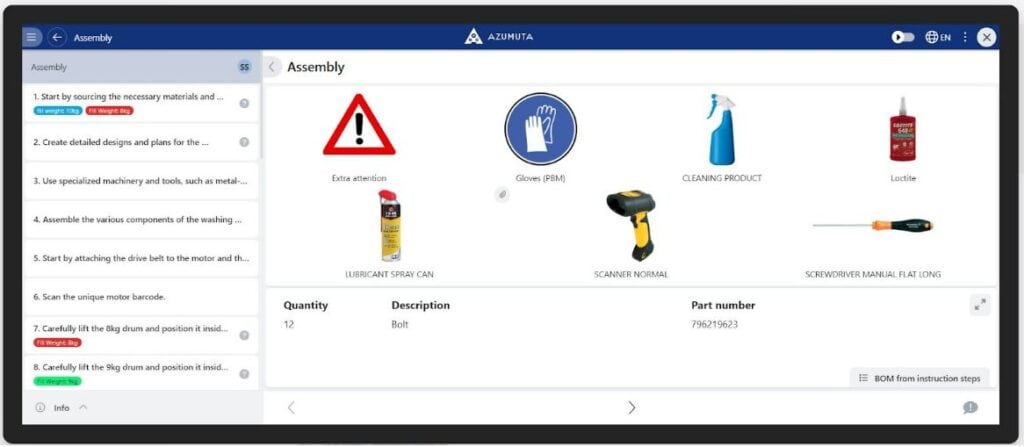Image resolution: width=1024 pixels, height=447 pixels.
Task: Click the help icon on step 7
Action: click(x=244, y=335)
